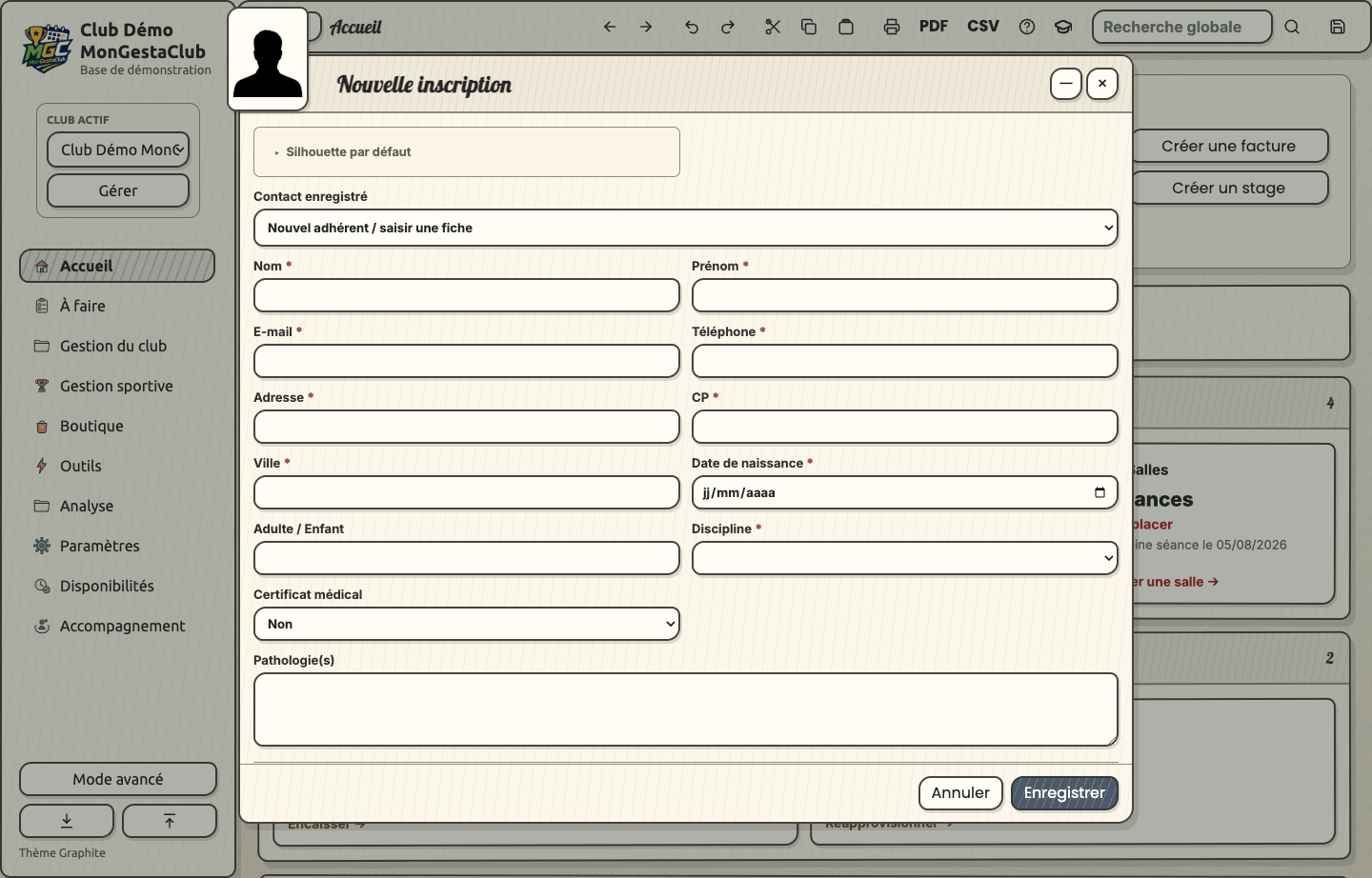Click the forward arrow navigation icon
The height and width of the screenshot is (878, 1372).
coord(646,27)
